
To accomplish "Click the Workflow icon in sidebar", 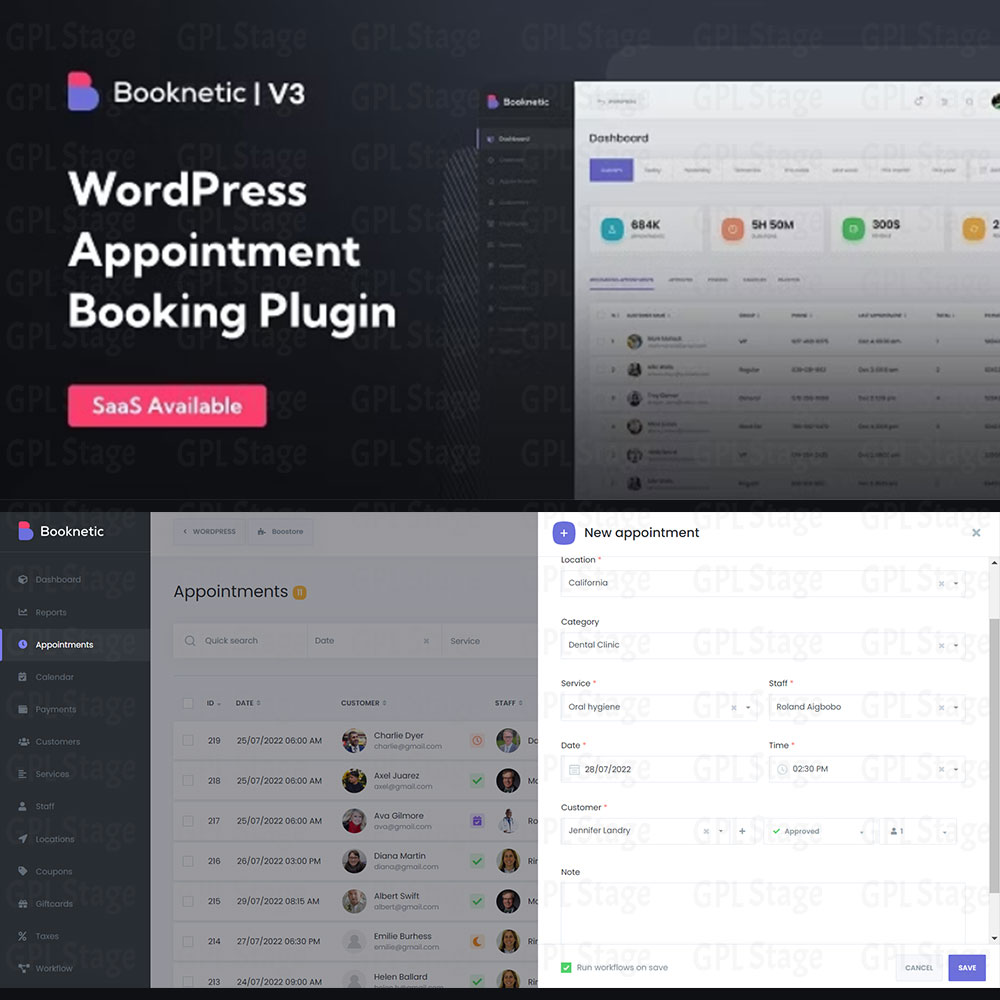I will [24, 968].
